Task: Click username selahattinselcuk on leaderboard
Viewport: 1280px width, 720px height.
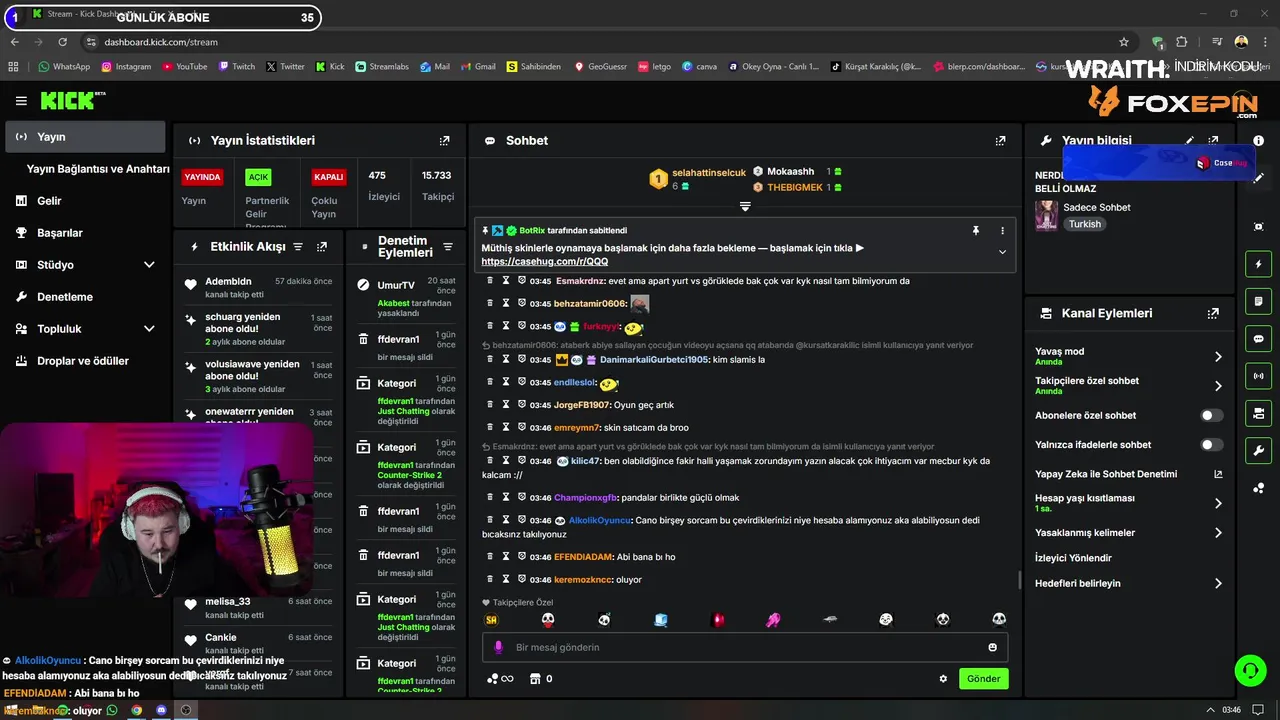Action: coord(709,173)
